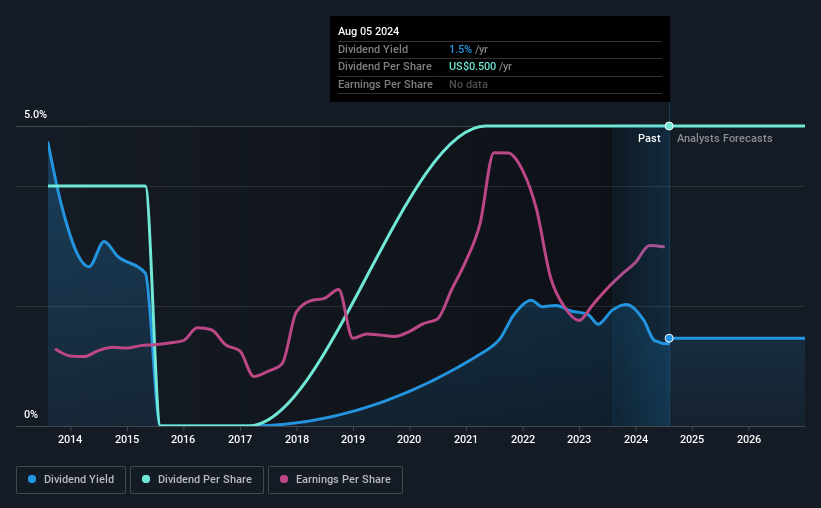Click the 2020 x-axis label

point(409,439)
